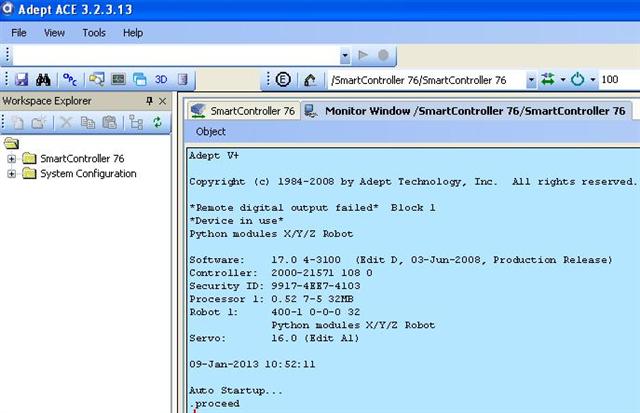Screen dimensions: 640x413
Task: Click the green refresh icon in Workspace Explorer
Action: click(x=157, y=122)
